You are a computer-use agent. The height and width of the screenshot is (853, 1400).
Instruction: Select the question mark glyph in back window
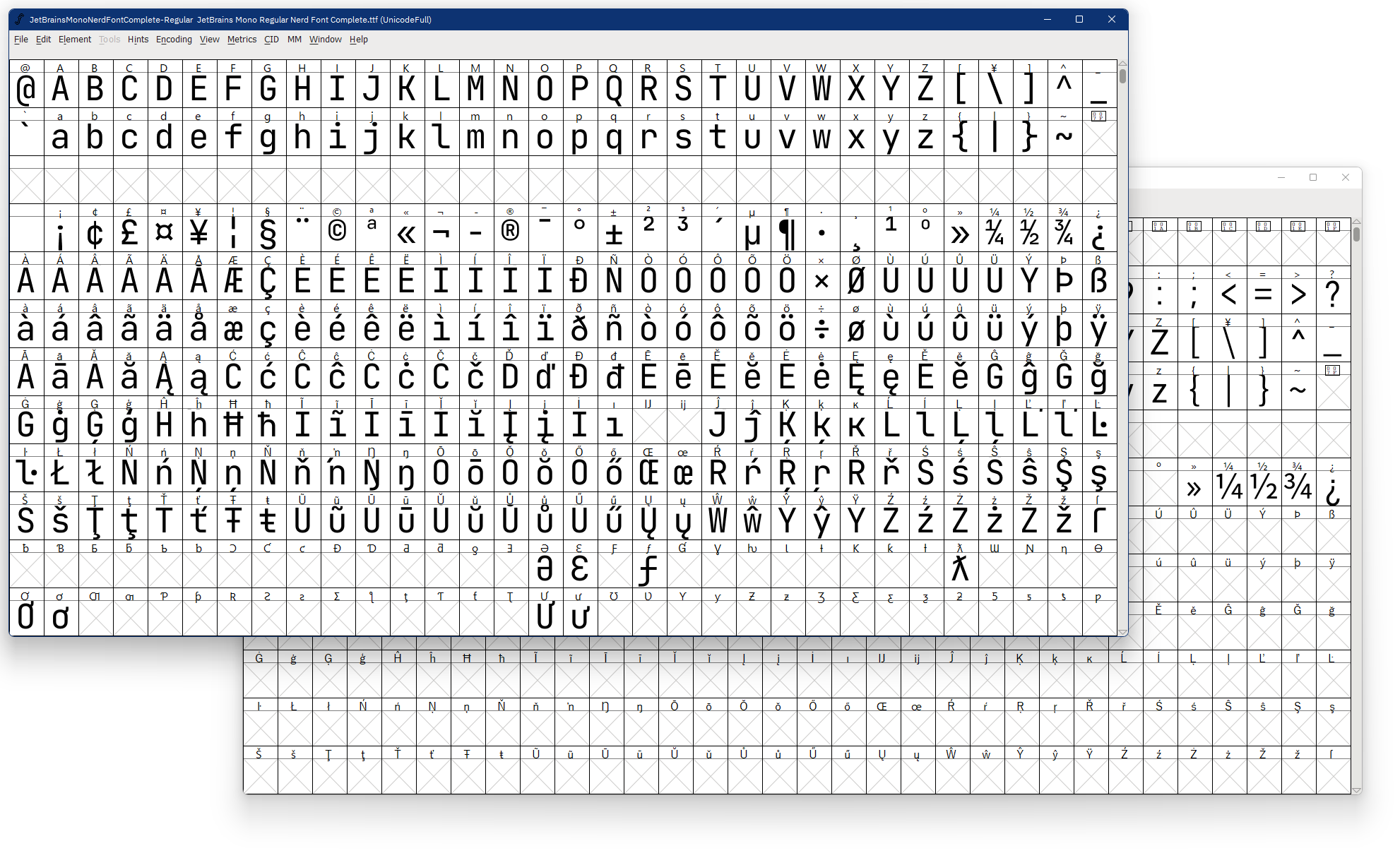click(x=1333, y=290)
